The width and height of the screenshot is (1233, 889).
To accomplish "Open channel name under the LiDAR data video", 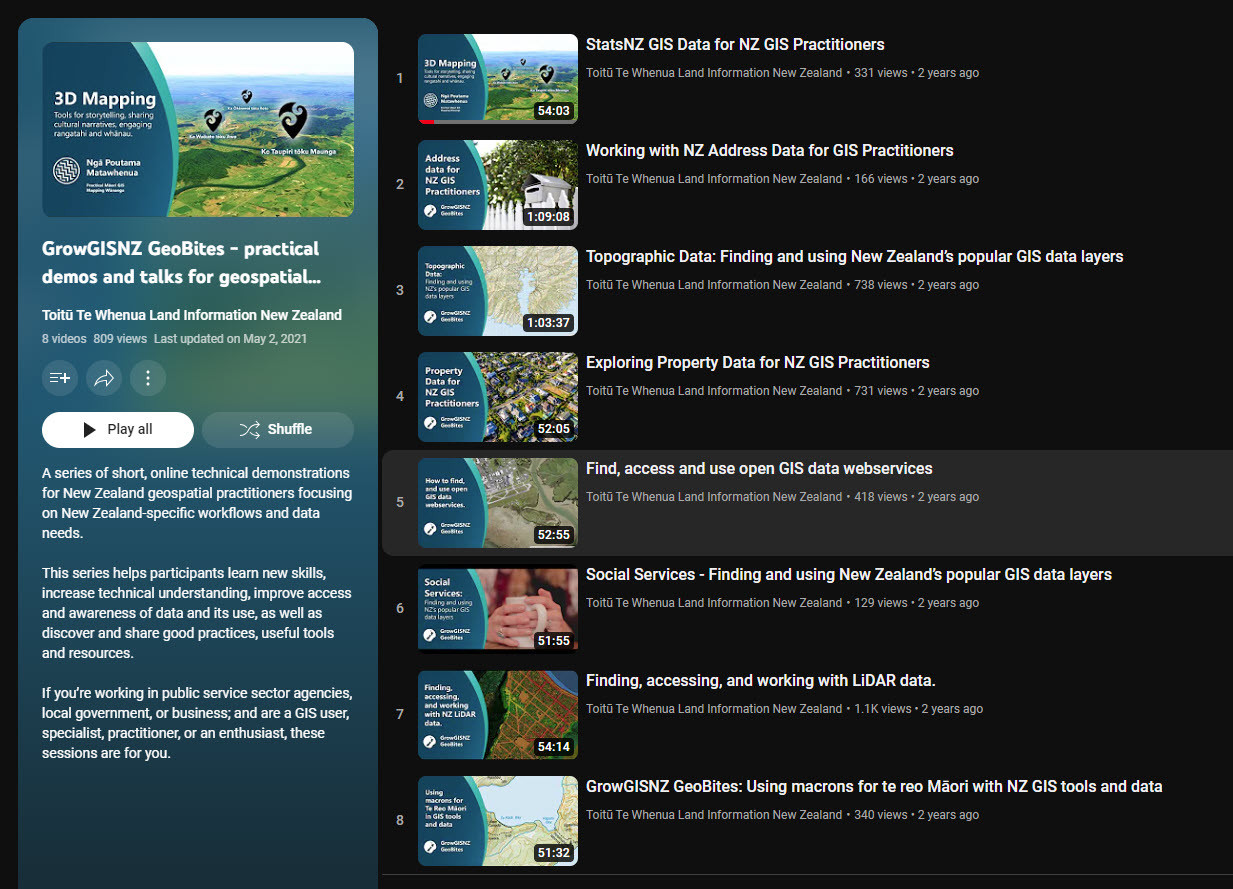I will point(714,709).
